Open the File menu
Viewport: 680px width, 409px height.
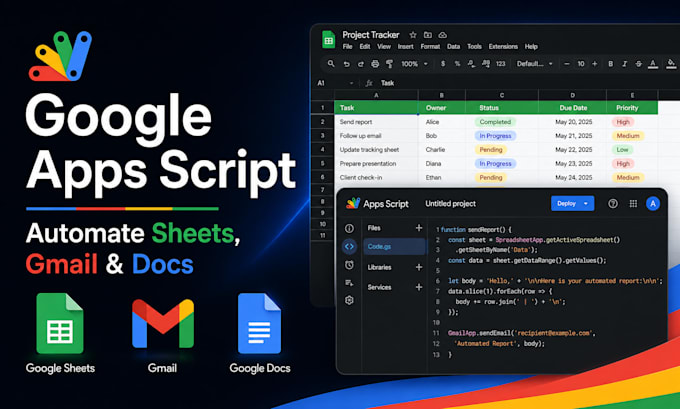[347, 46]
